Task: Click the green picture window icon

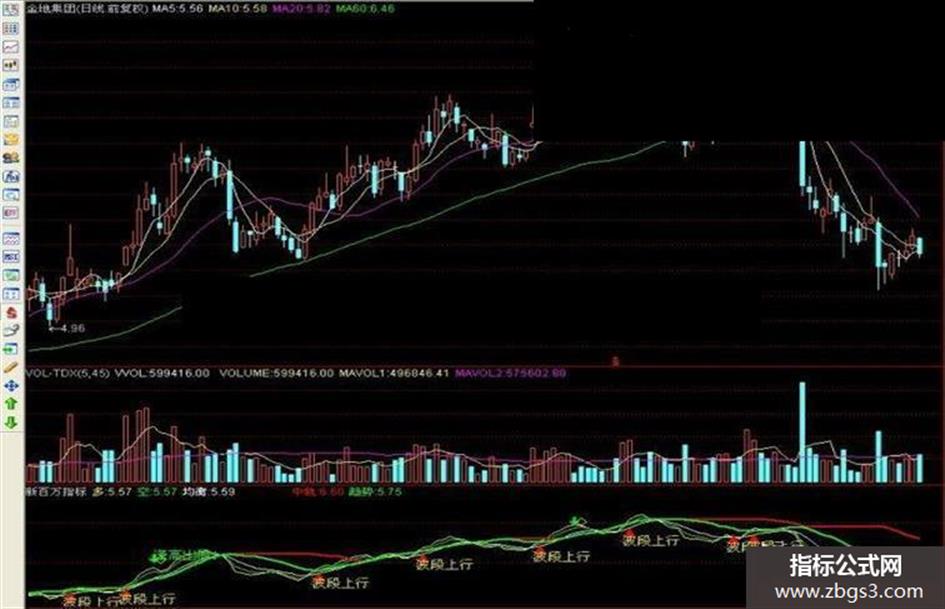Action: point(11,276)
